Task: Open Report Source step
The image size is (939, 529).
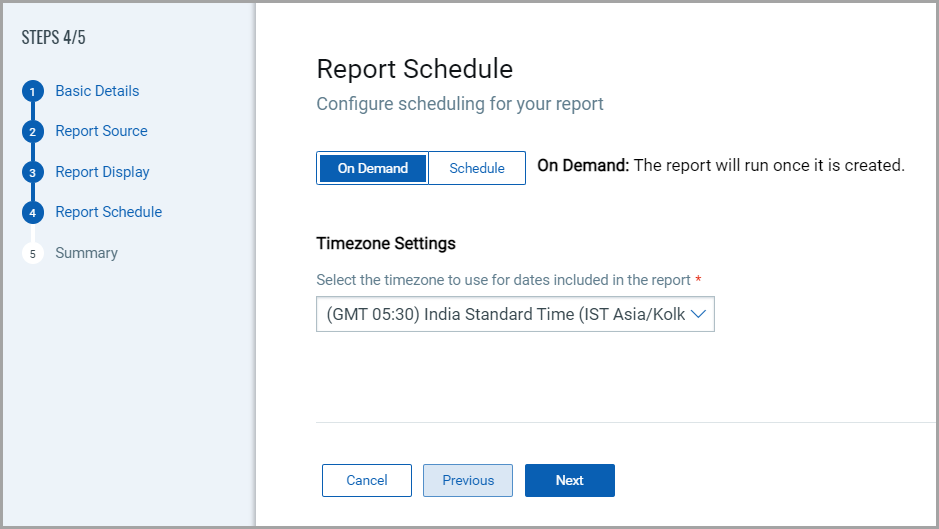Action: point(101,131)
